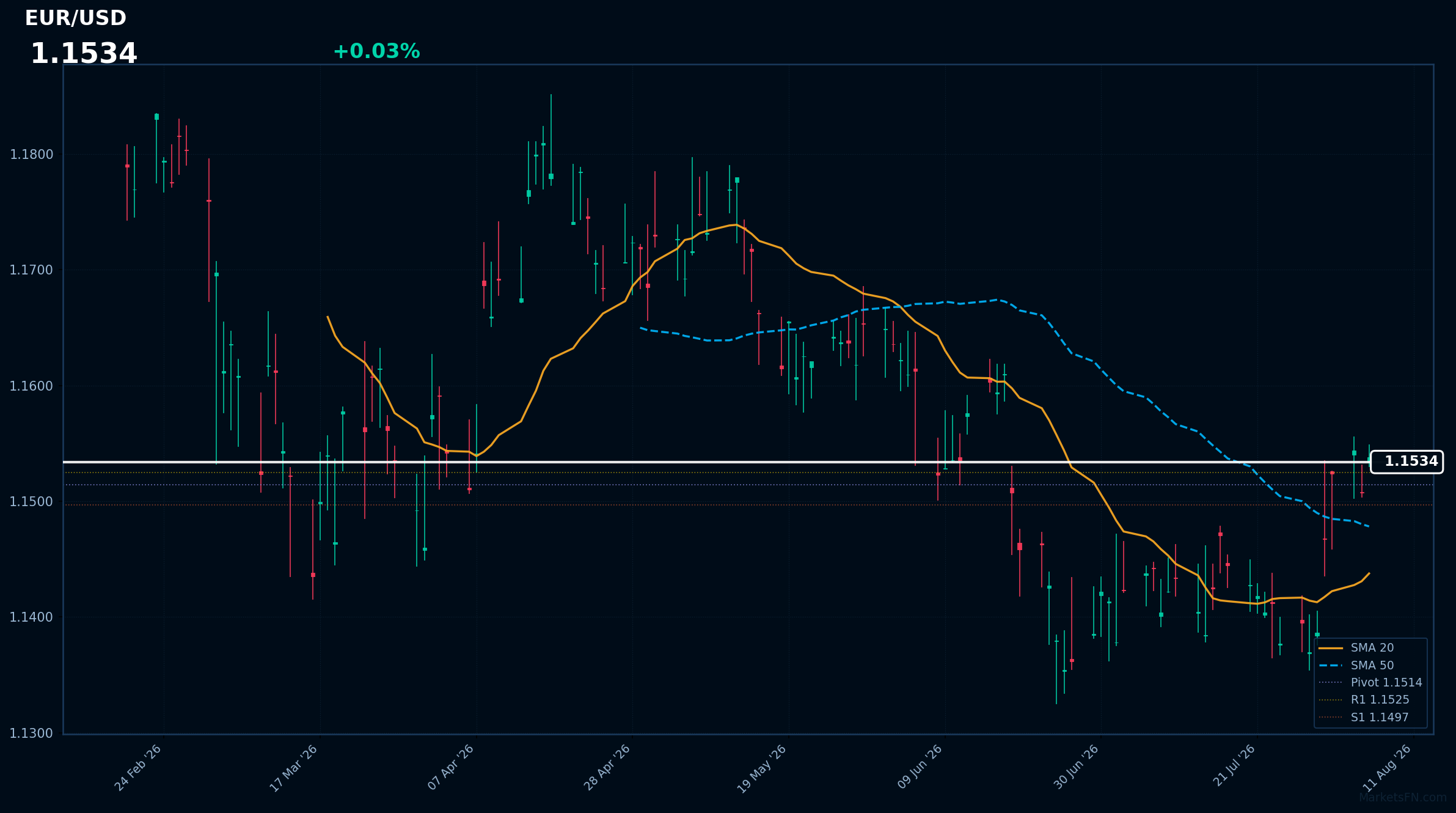The image size is (1456, 813).
Task: Click the 28 Apr '26 date label
Action: pyautogui.click(x=607, y=768)
